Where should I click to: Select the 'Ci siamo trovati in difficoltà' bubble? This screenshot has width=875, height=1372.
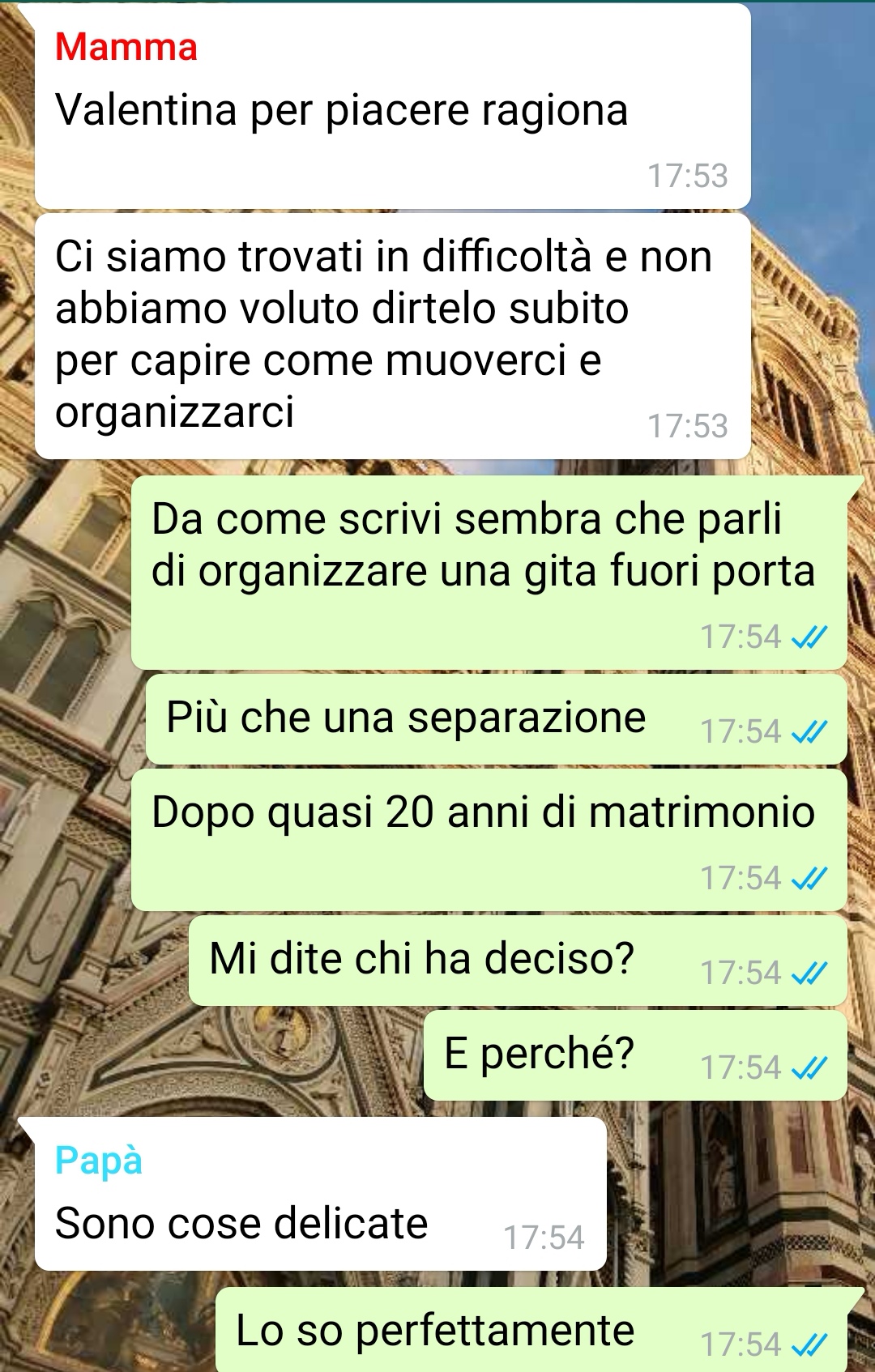click(393, 336)
